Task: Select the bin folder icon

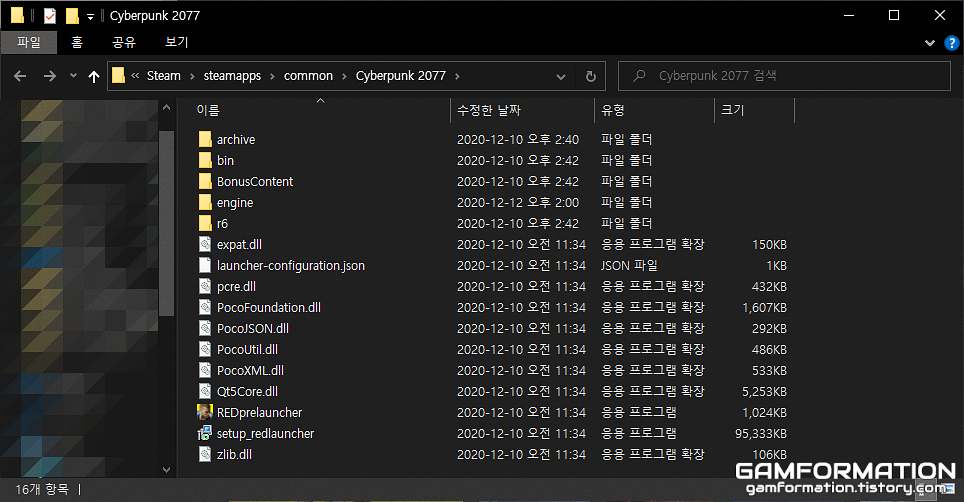Action: pos(205,160)
